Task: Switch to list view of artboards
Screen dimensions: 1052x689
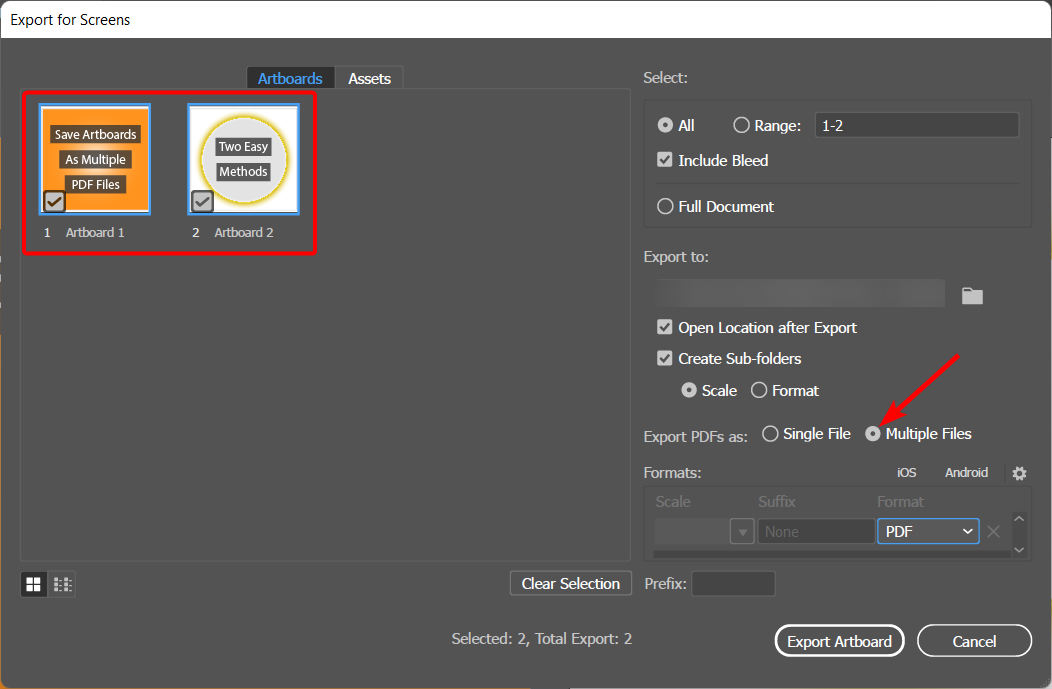Action: 62,584
